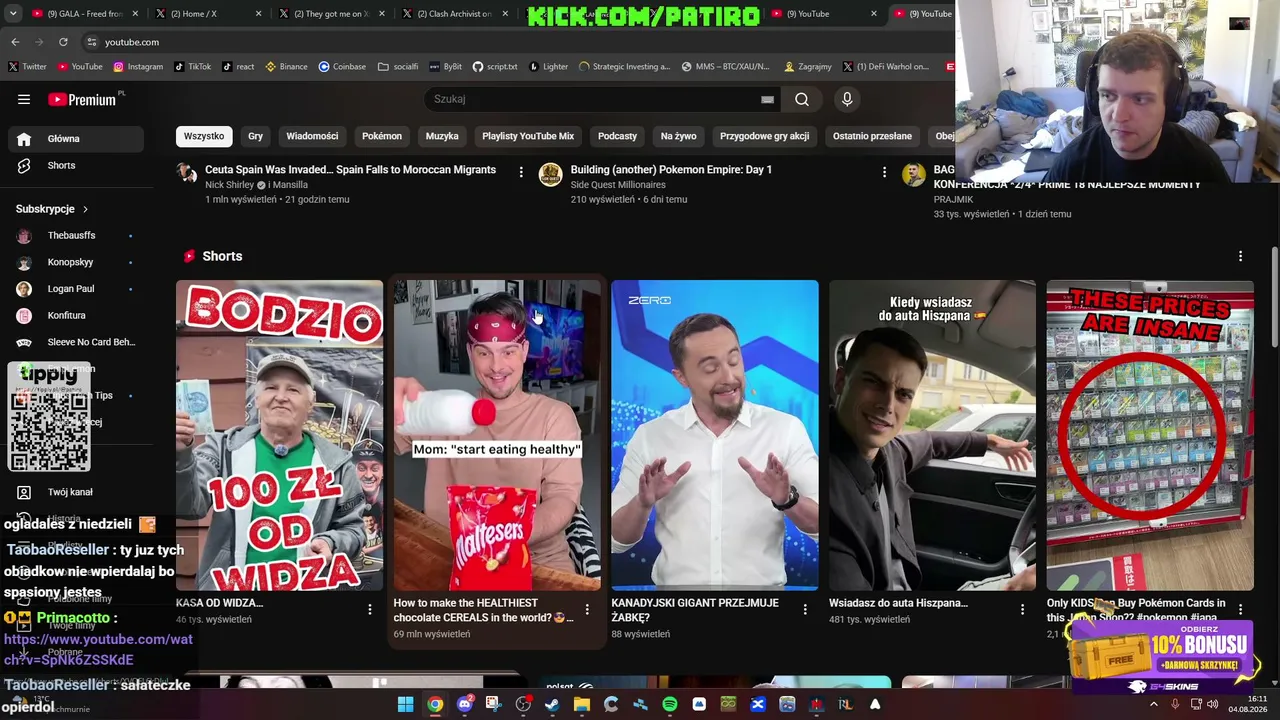Open options for Building (another) Pokemon Empire video
Screen dimensions: 1280x720
(884, 172)
